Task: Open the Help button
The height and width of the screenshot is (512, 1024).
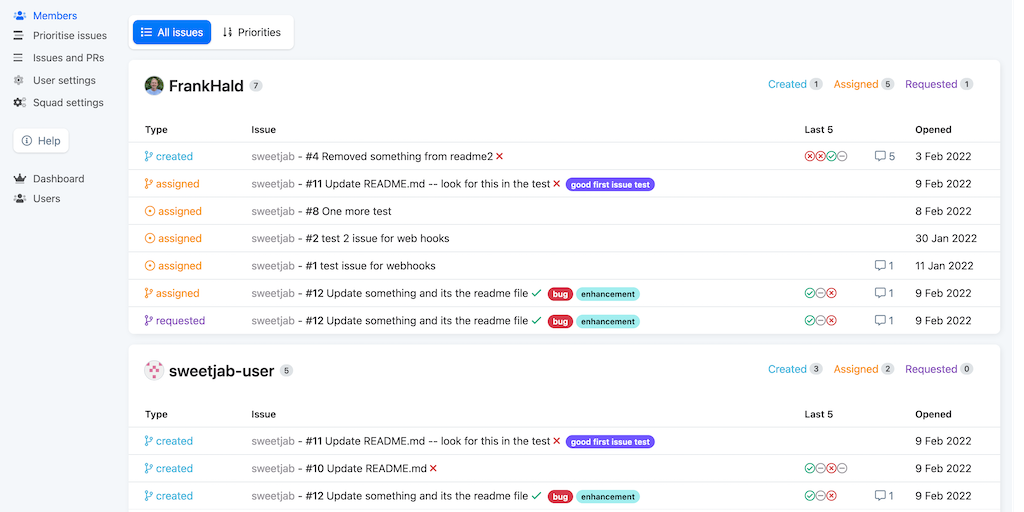Action: [41, 141]
